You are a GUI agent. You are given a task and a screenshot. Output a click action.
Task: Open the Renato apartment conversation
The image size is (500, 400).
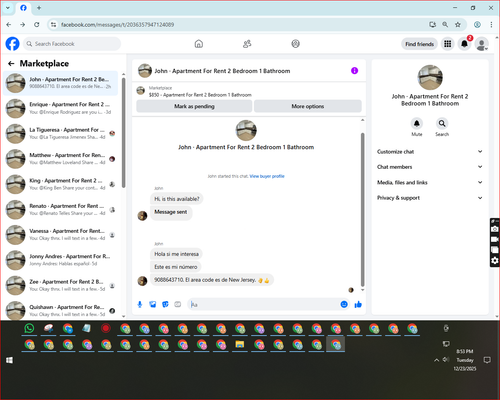[x=61, y=210]
